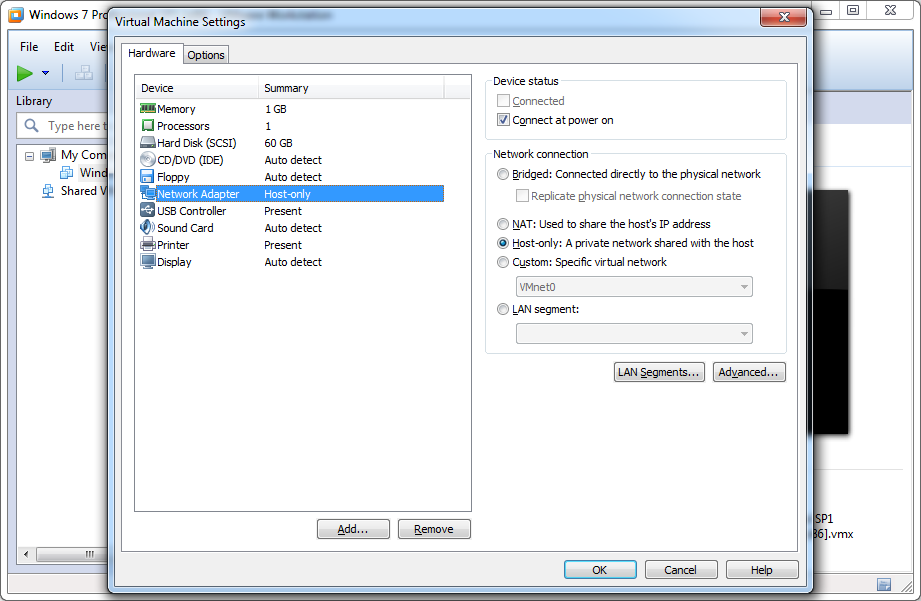The height and width of the screenshot is (601, 921).
Task: Click the Advanced... button
Action: point(749,372)
